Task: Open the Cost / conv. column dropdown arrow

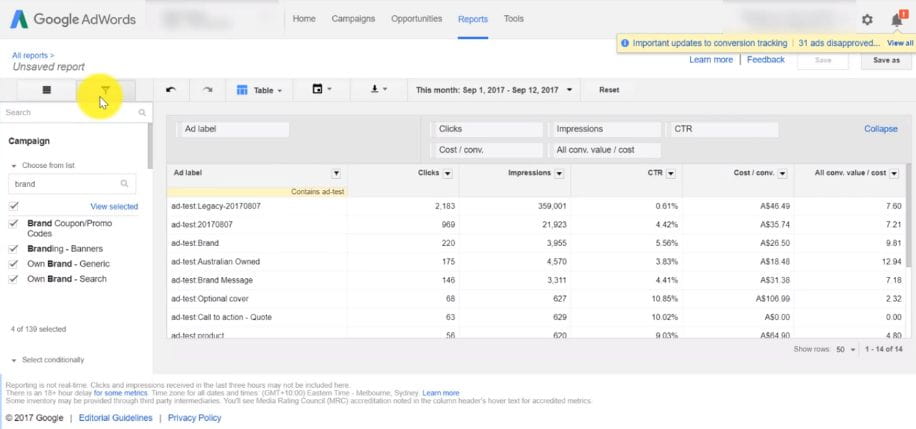Action: click(783, 174)
